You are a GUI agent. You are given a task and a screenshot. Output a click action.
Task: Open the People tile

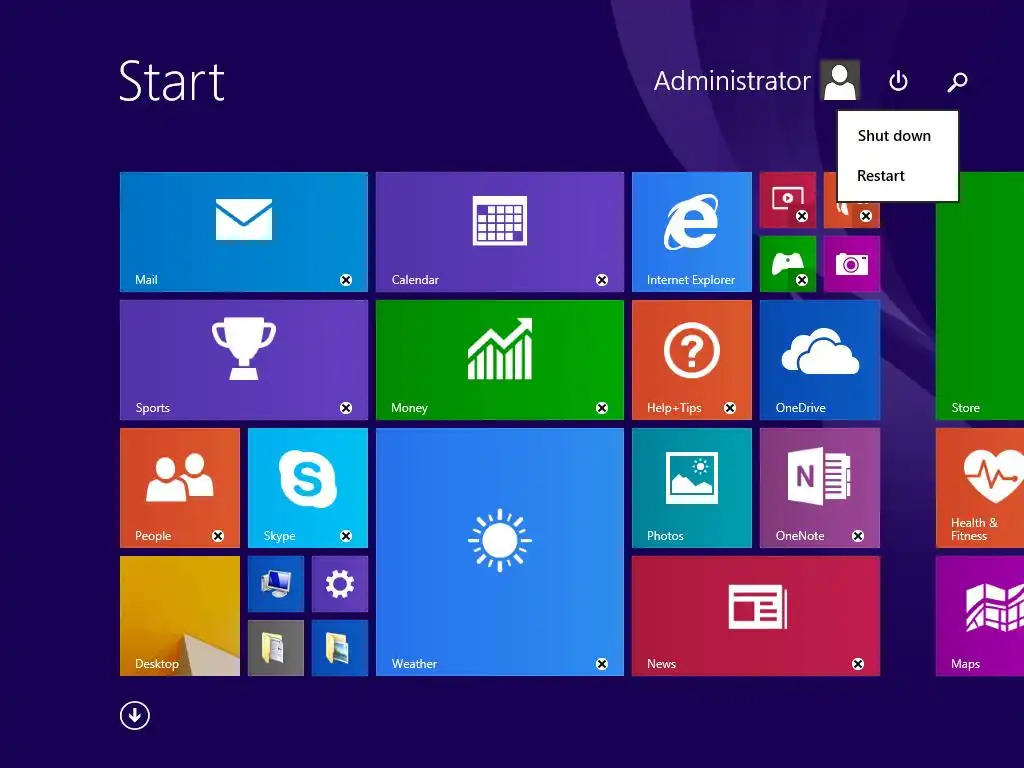point(180,488)
